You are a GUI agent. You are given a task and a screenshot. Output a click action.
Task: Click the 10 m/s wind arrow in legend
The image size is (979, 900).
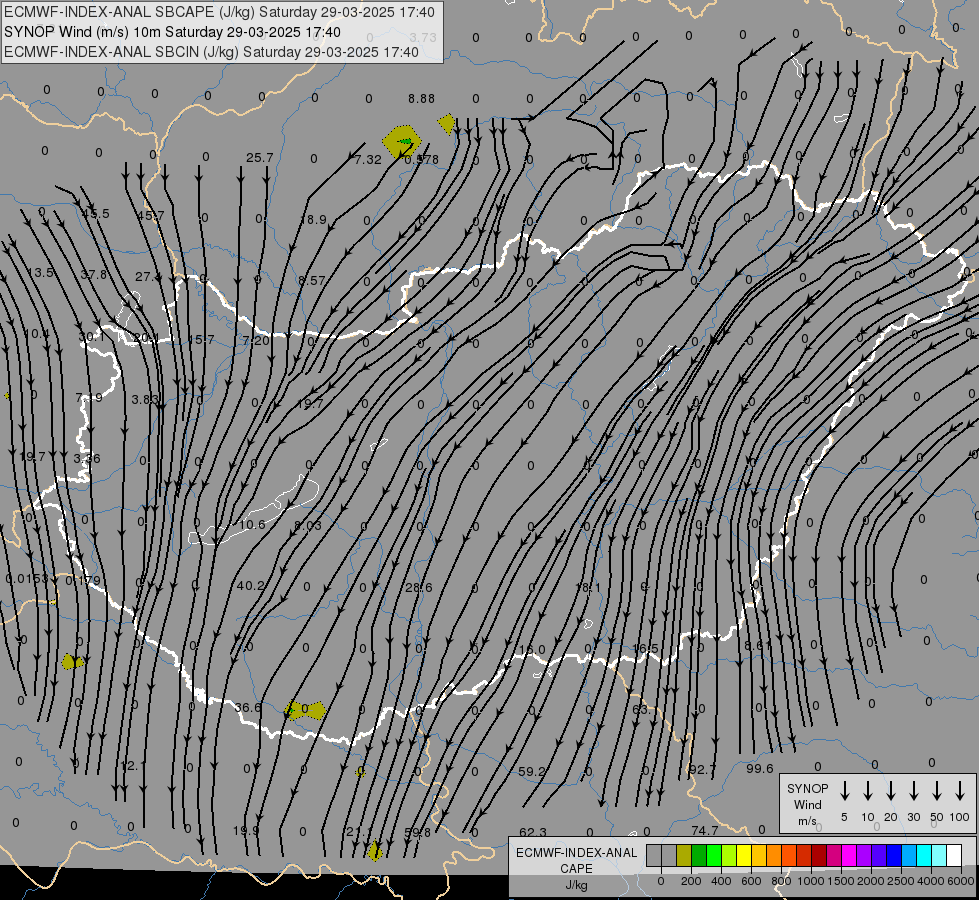click(x=868, y=790)
